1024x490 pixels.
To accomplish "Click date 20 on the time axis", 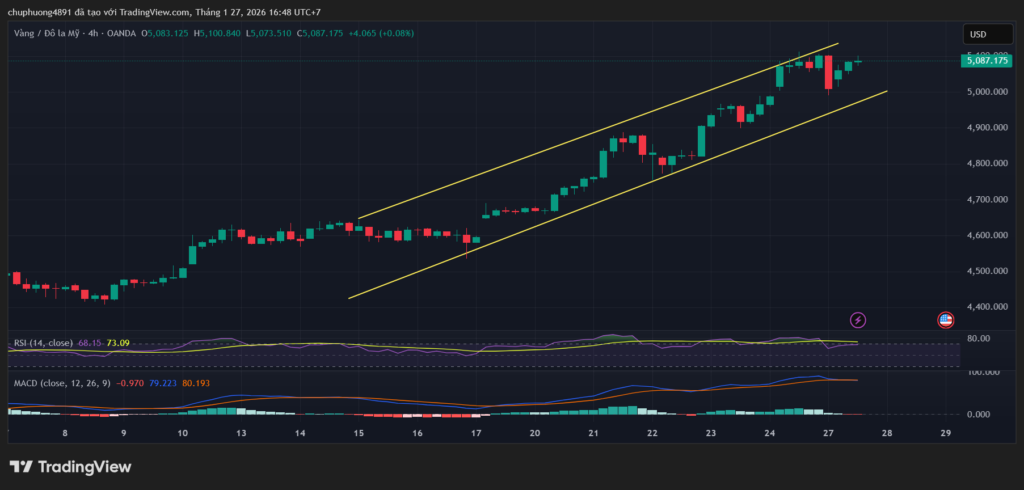I will [535, 434].
